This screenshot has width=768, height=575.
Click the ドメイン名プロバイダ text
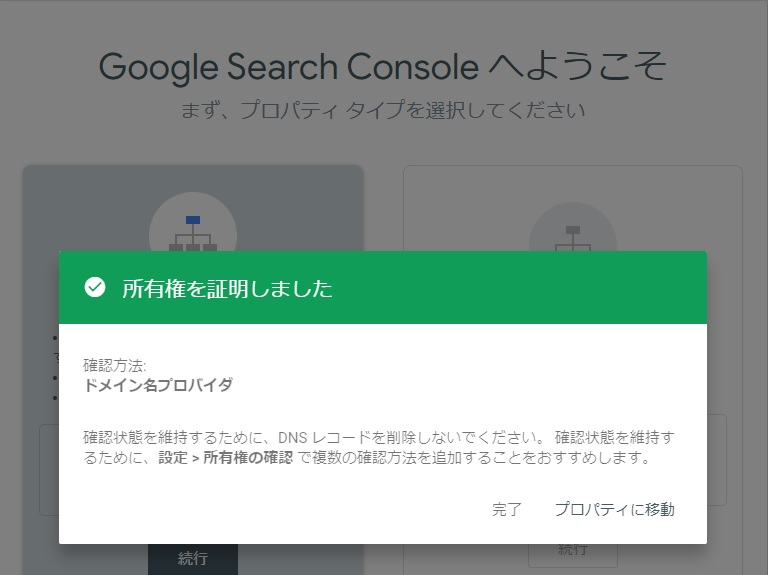click(x=158, y=385)
